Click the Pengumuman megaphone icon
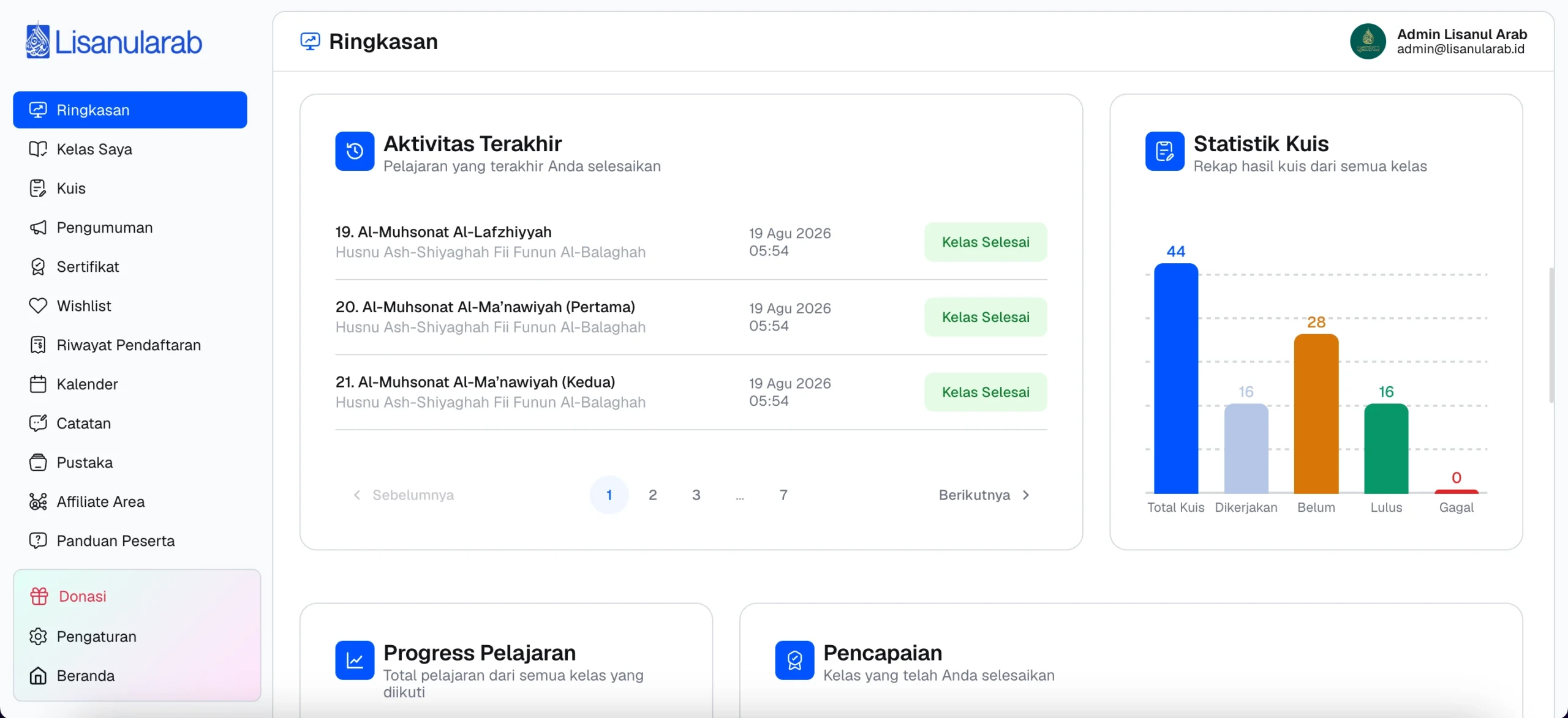 click(x=38, y=227)
